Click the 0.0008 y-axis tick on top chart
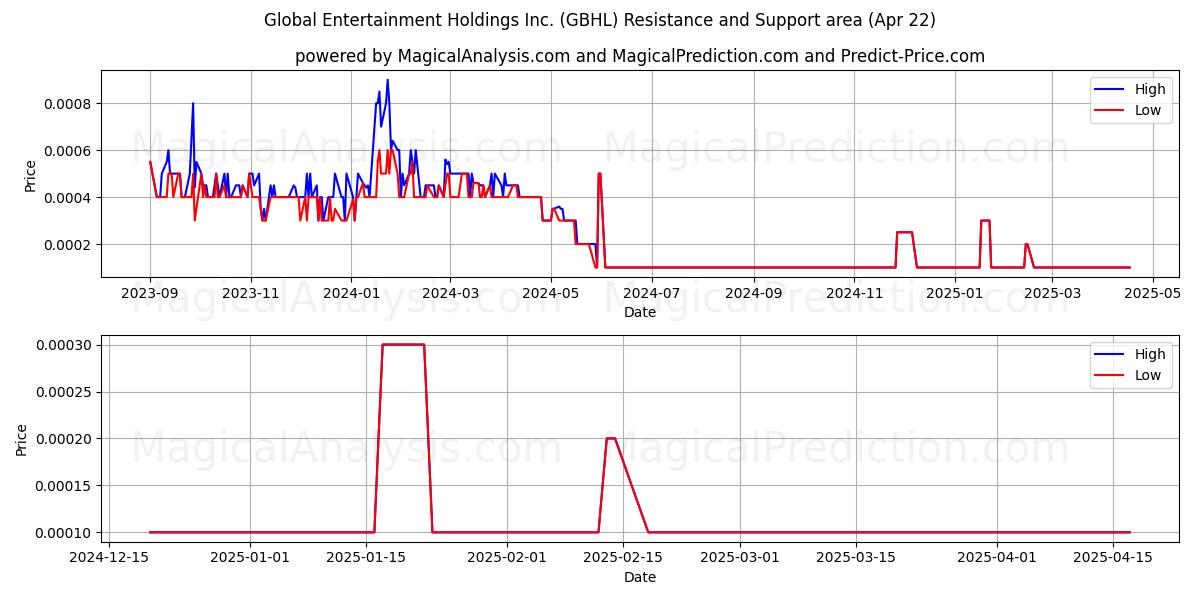Screen dimensions: 1200x600 [x=69, y=104]
